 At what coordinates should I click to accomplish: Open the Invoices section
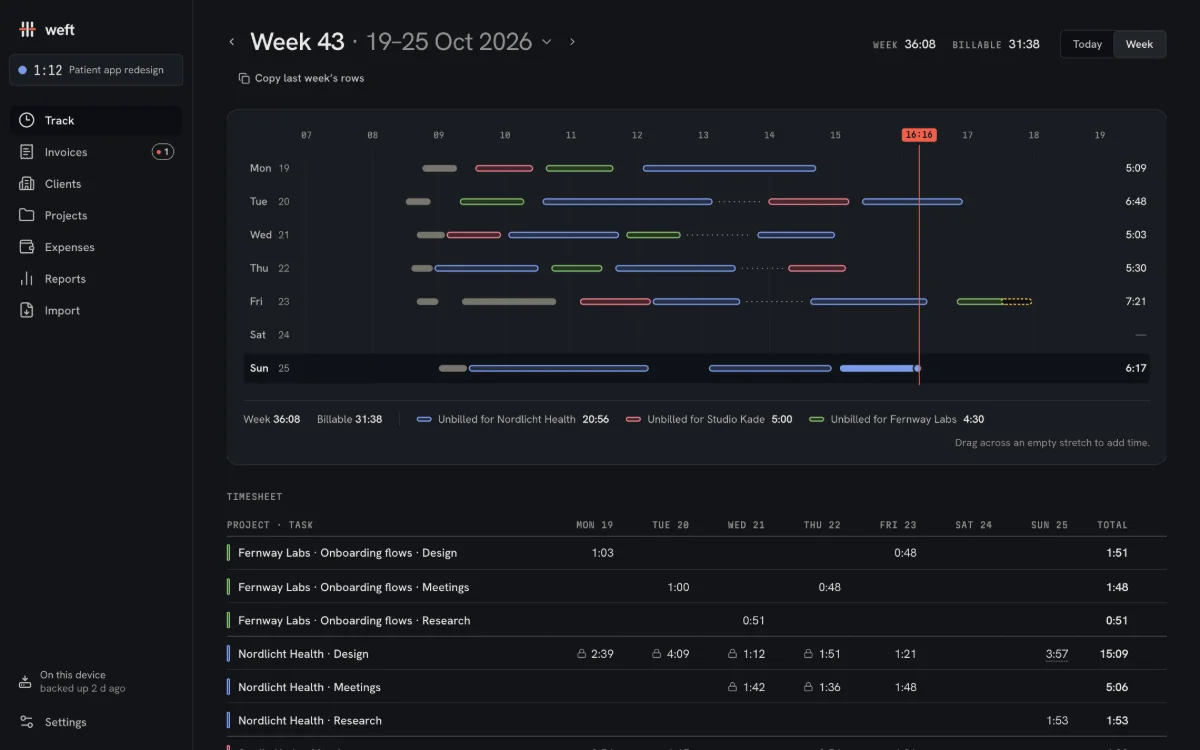point(96,152)
